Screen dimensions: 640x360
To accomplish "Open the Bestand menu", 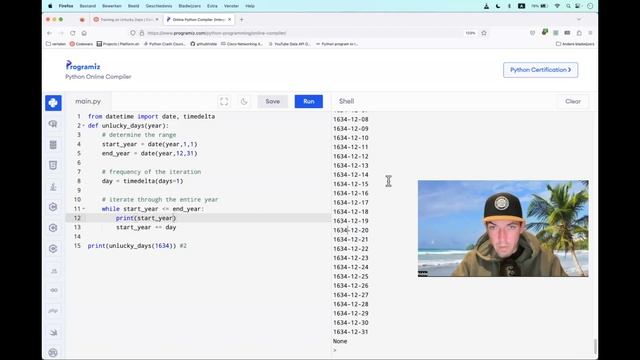I will pyautogui.click(x=88, y=6).
